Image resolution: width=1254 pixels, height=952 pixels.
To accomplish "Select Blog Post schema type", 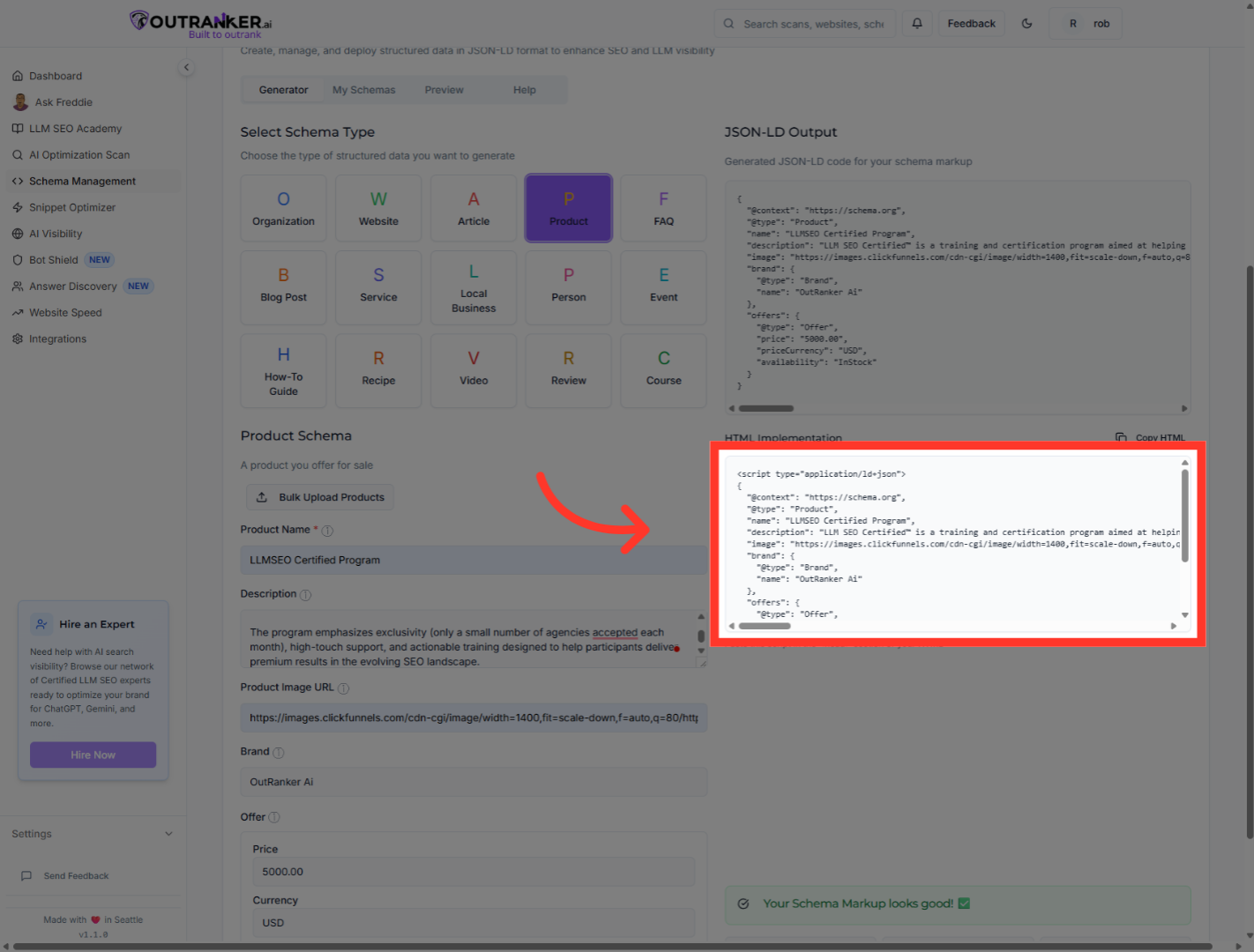I will click(x=283, y=286).
